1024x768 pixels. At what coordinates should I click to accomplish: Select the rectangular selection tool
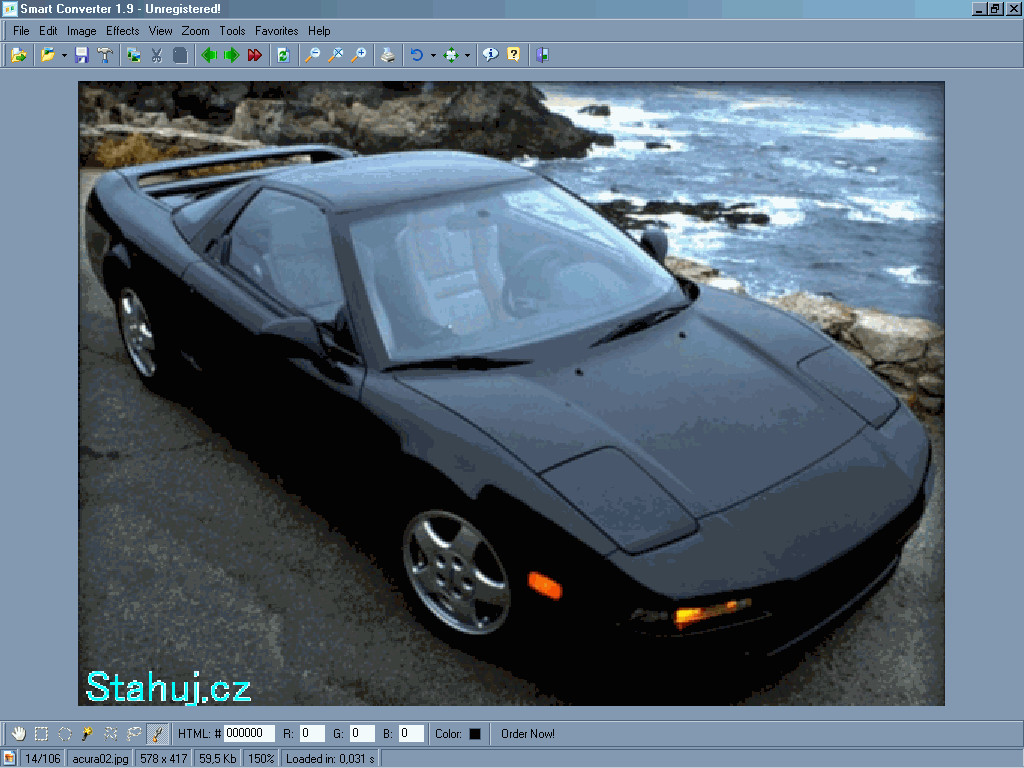(x=41, y=733)
